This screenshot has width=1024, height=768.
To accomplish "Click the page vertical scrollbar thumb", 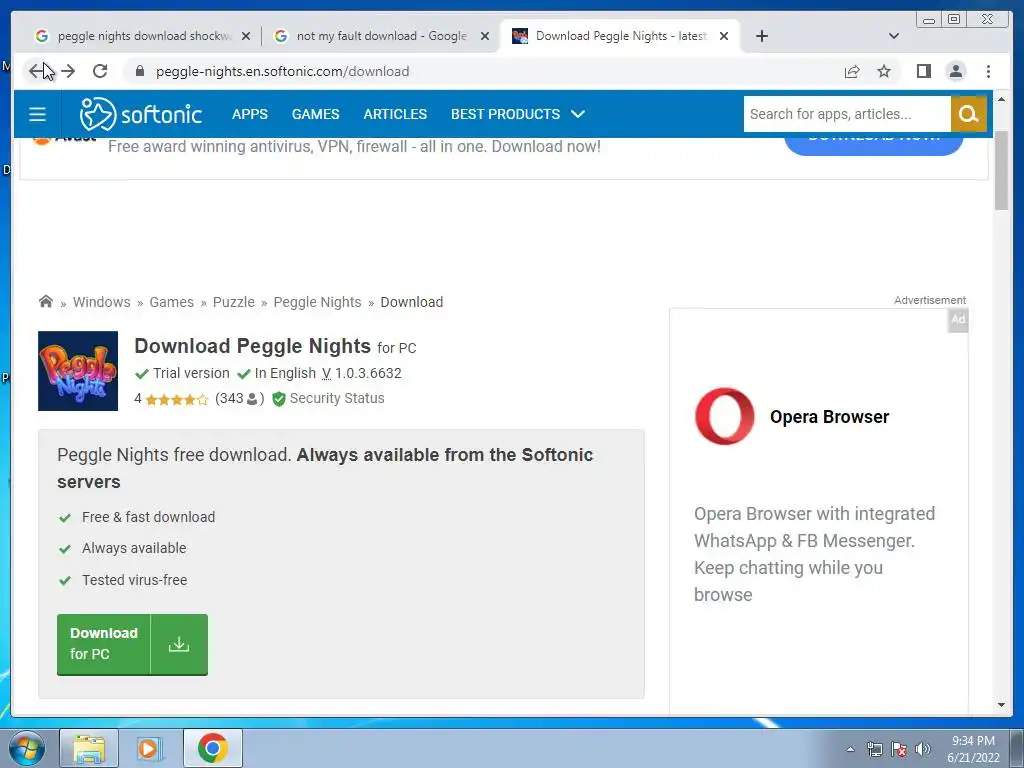I will pos(1001,170).
